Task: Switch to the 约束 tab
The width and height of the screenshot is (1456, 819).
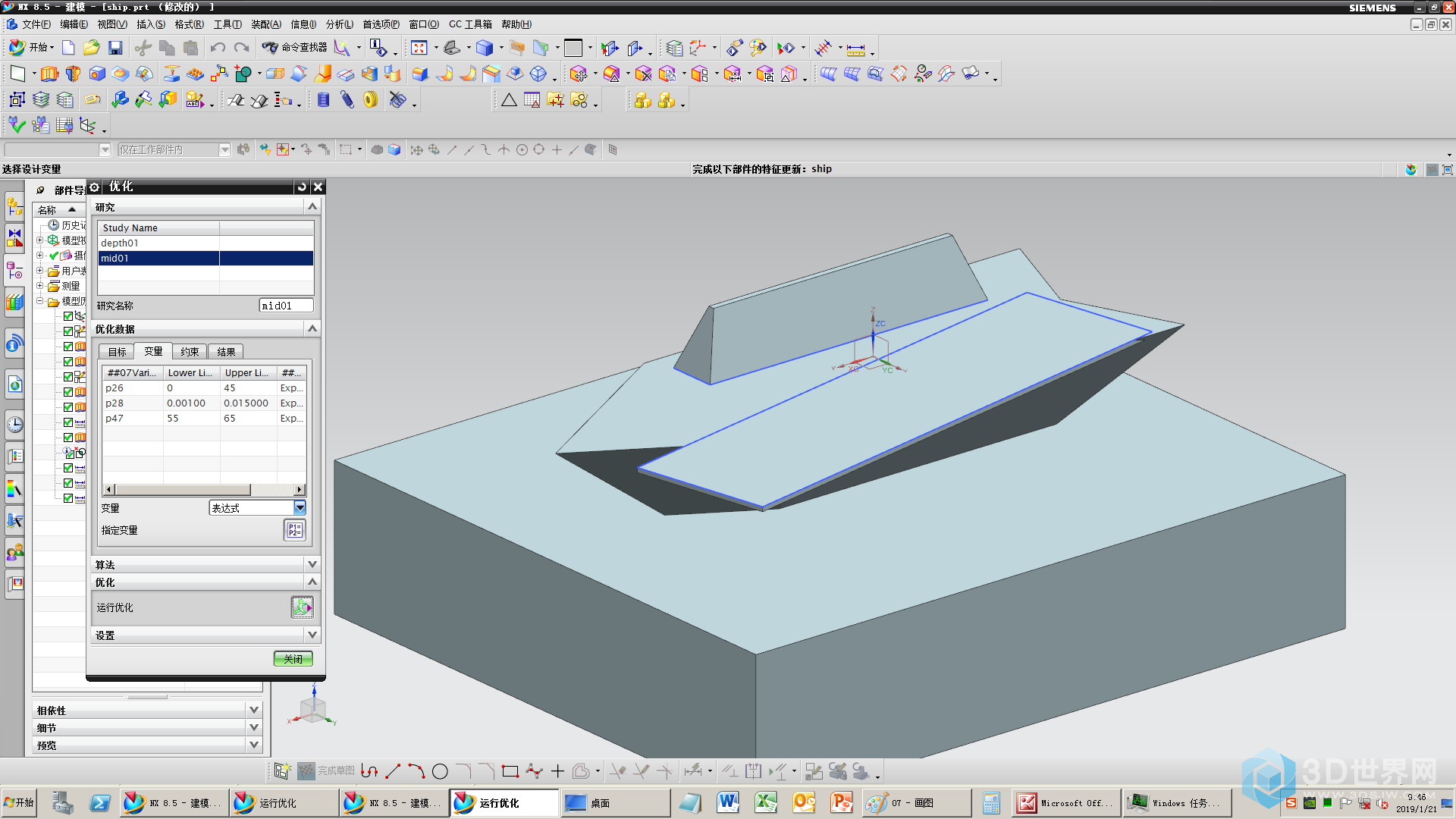Action: point(190,352)
